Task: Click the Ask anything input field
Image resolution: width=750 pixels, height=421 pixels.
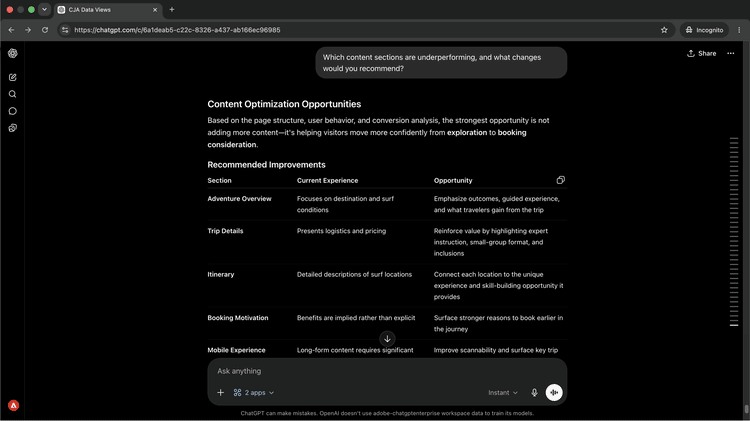Action: (x=387, y=371)
